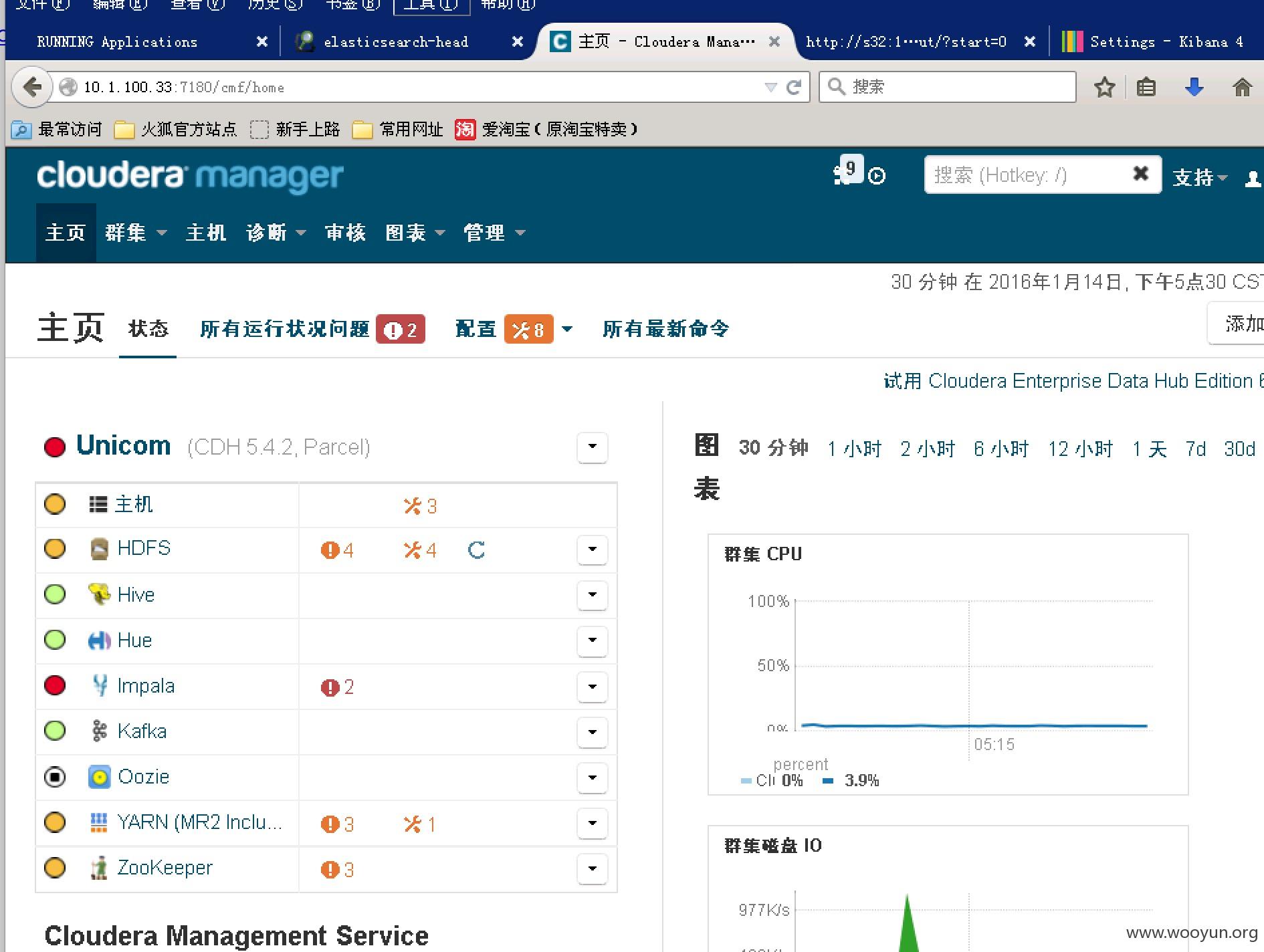Open Hive row actions dropdown
This screenshot has height=952, width=1264.
click(593, 595)
